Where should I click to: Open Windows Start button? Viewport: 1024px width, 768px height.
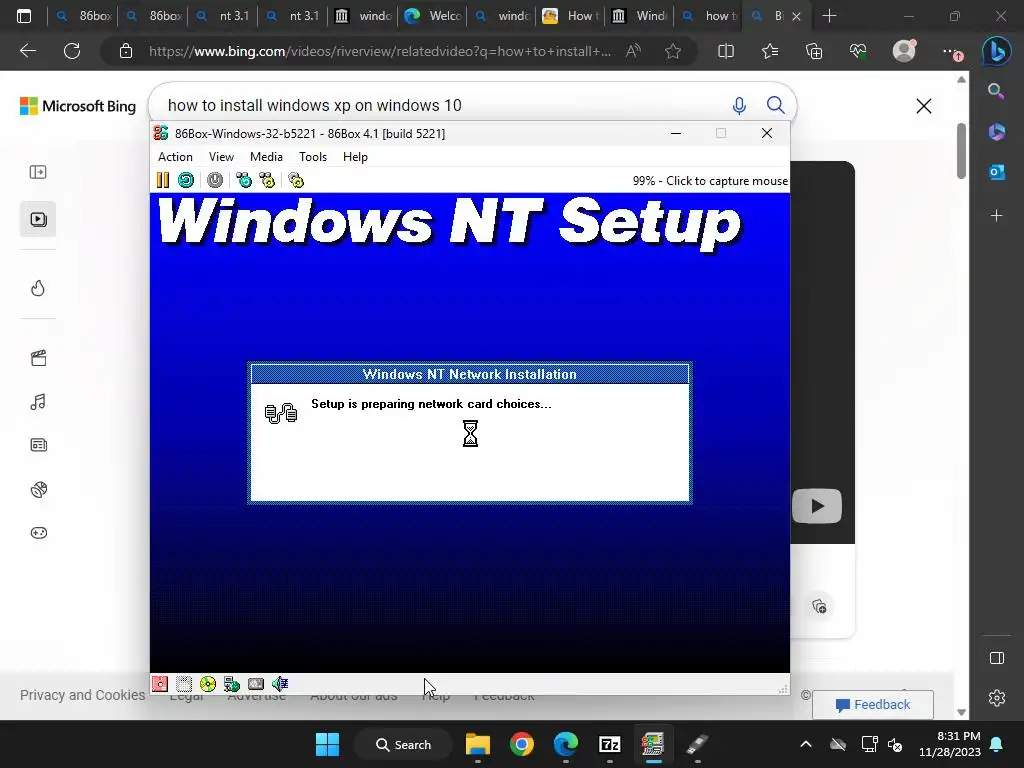327,744
